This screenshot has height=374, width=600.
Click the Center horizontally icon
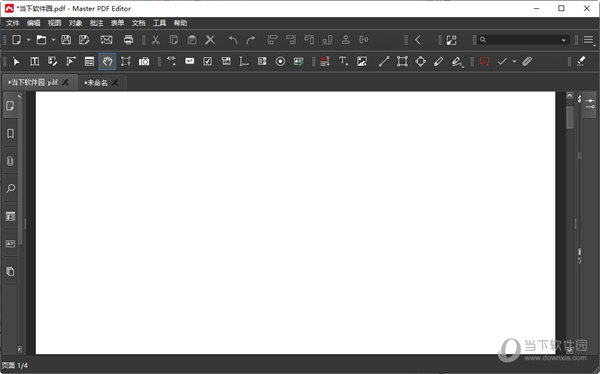[x=346, y=40]
